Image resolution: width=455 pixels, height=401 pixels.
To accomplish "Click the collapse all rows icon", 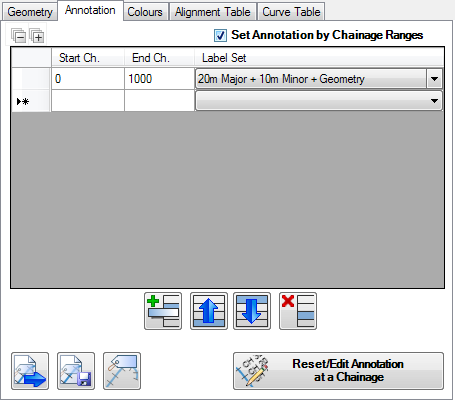I will click(18, 35).
